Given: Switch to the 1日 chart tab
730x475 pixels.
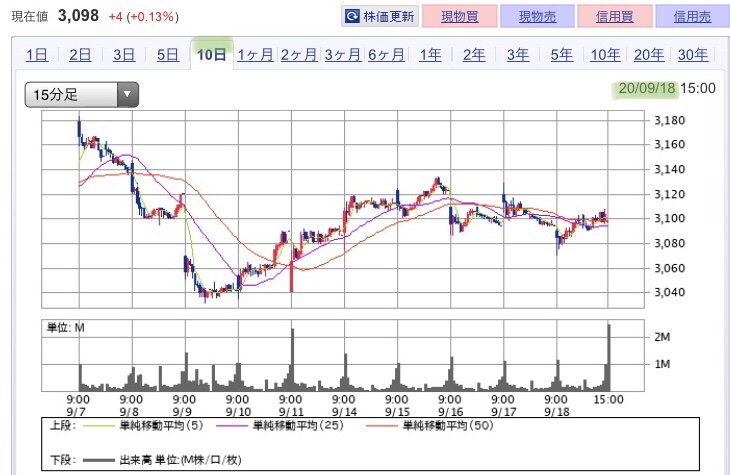Looking at the screenshot, I should 37,54.
